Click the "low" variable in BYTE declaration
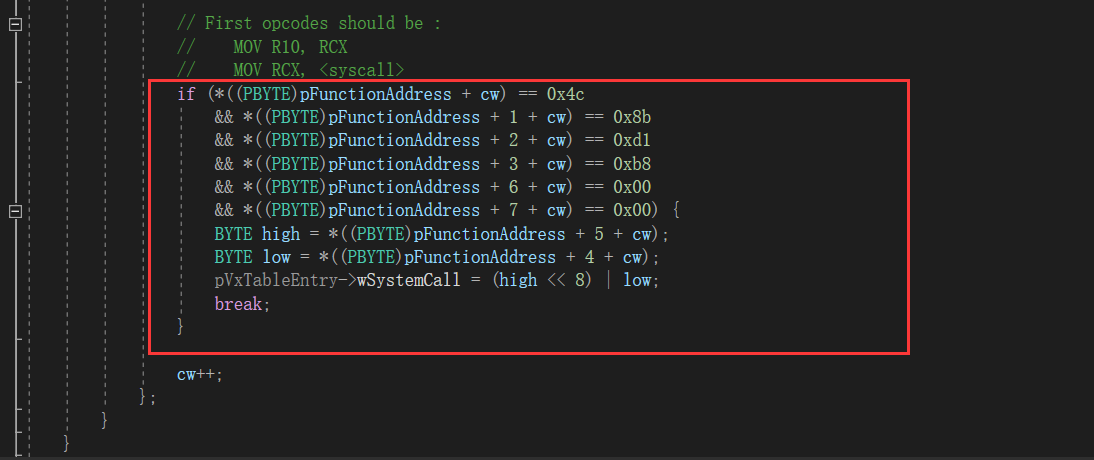This screenshot has width=1094, height=460. tap(276, 258)
